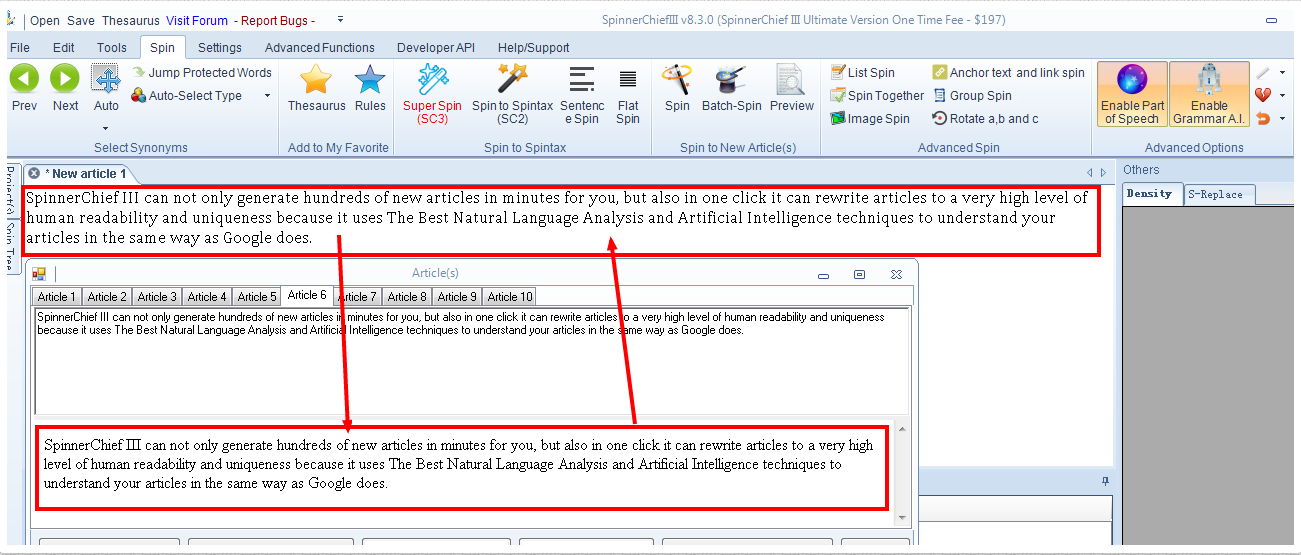The image size is (1301, 555).
Task: Toggle Enable Part of Speech option
Action: (x=1132, y=95)
